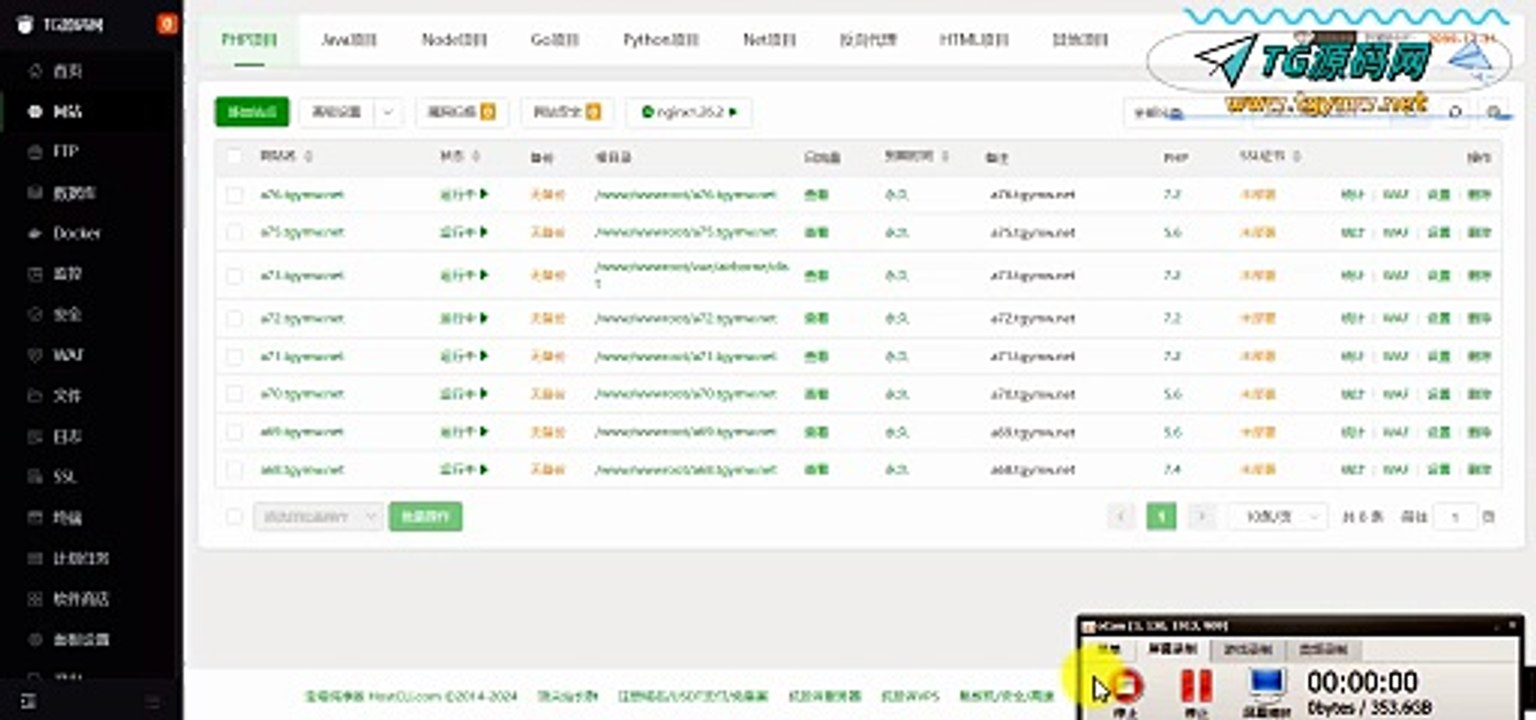Switch to the Go项目 tab
The width and height of the screenshot is (1536, 720).
point(554,40)
